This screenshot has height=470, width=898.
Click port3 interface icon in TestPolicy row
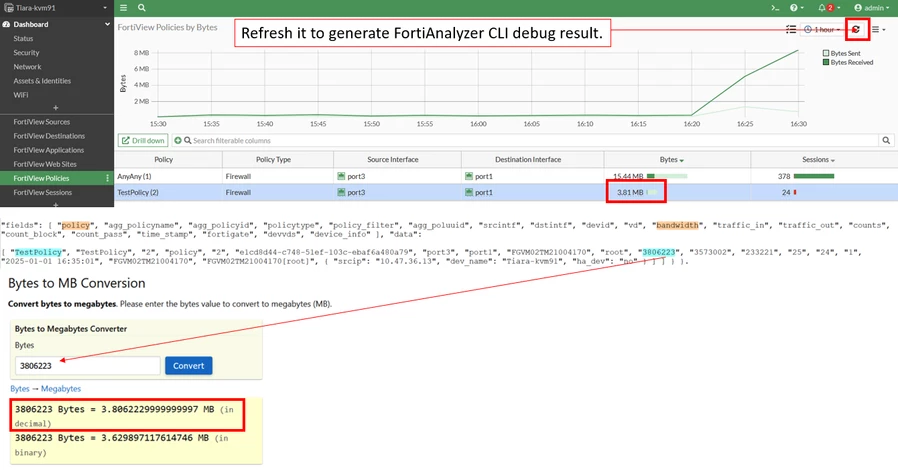[341, 192]
